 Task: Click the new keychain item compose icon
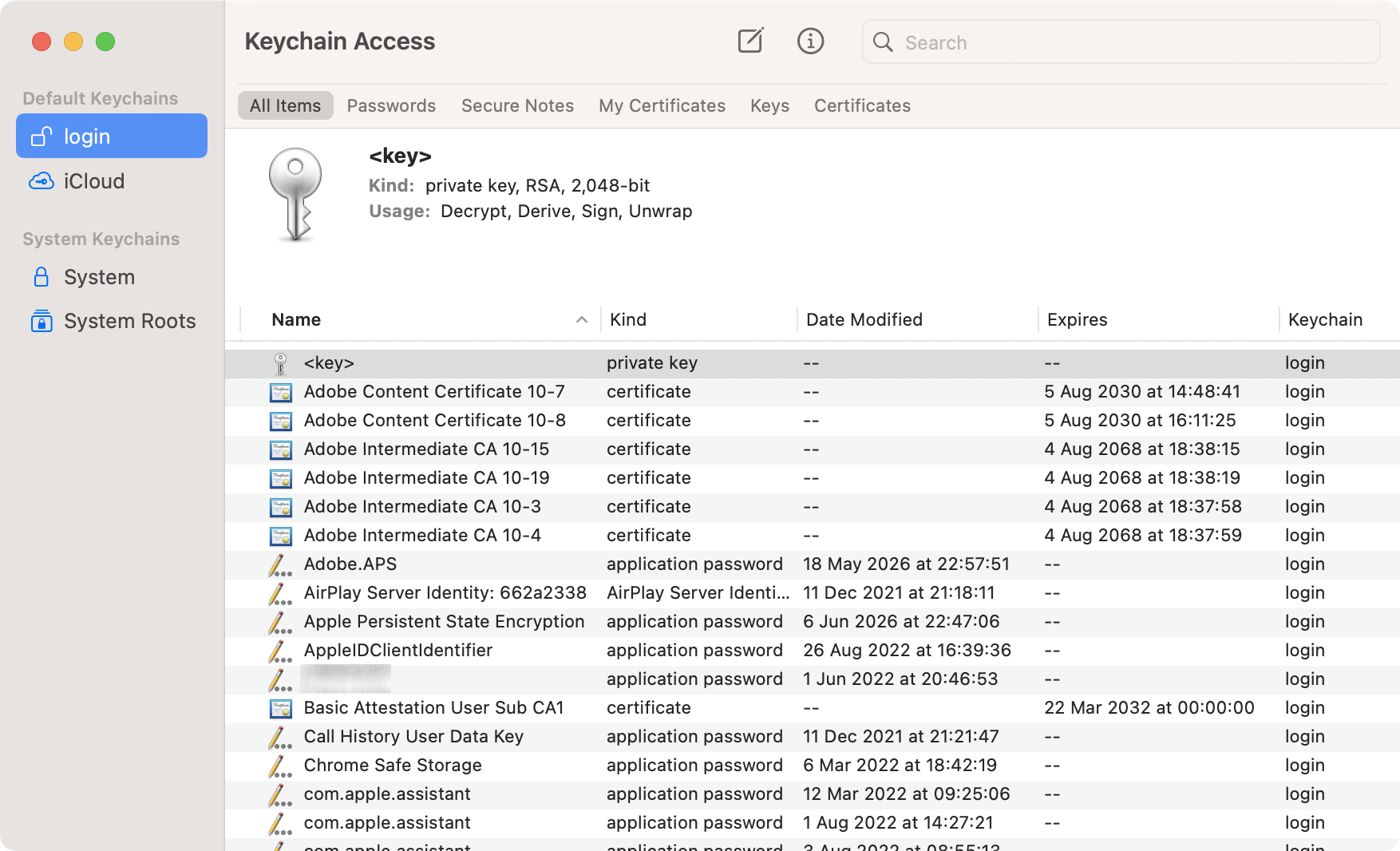pos(750,41)
